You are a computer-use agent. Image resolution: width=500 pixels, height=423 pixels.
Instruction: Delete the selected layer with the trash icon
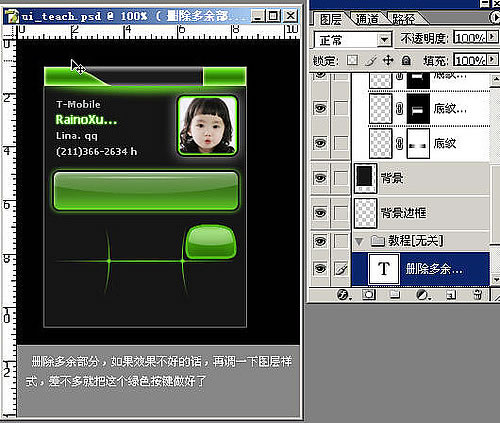point(477,295)
